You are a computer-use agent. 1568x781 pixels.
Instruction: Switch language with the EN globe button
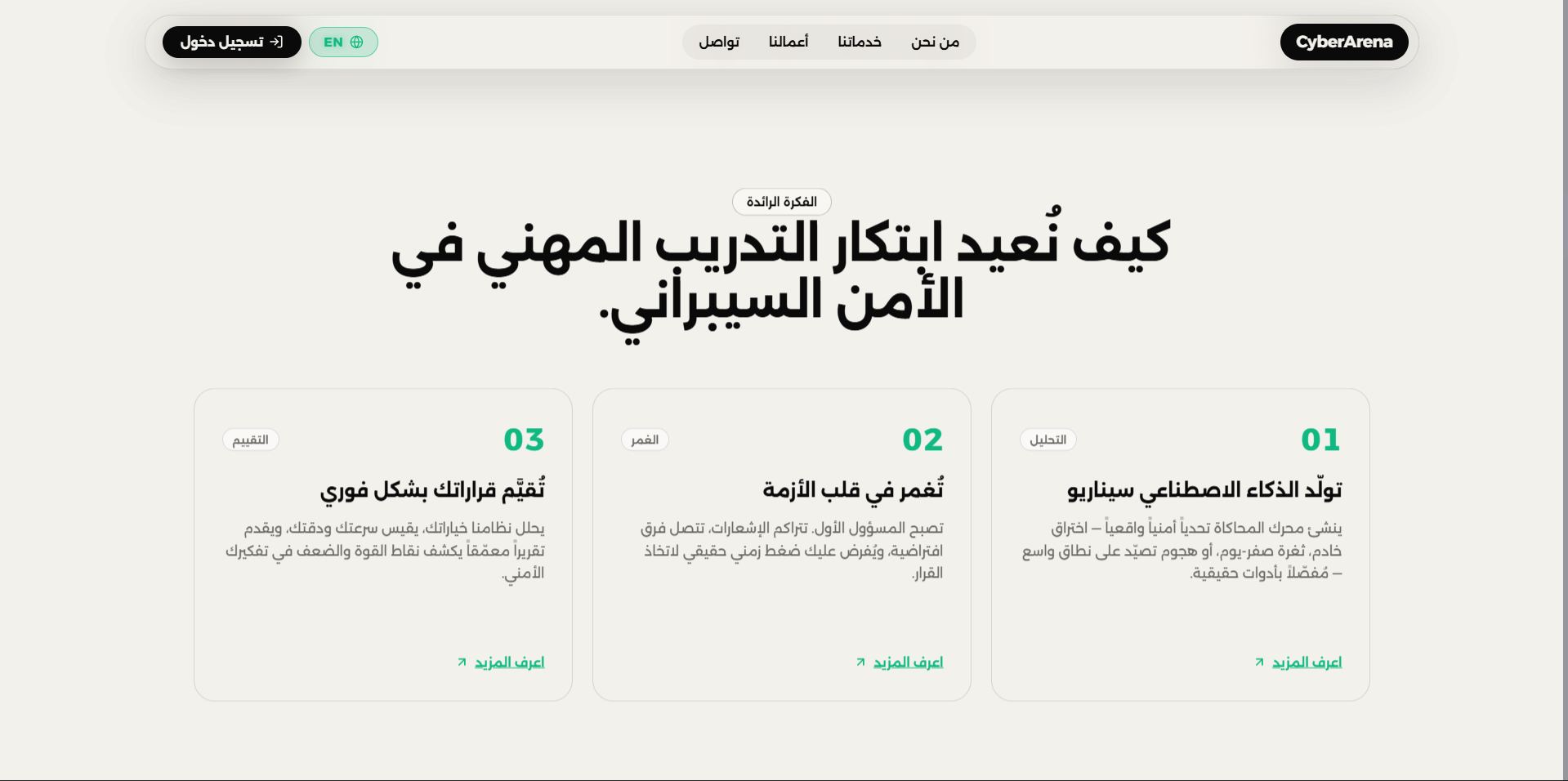pyautogui.click(x=343, y=42)
